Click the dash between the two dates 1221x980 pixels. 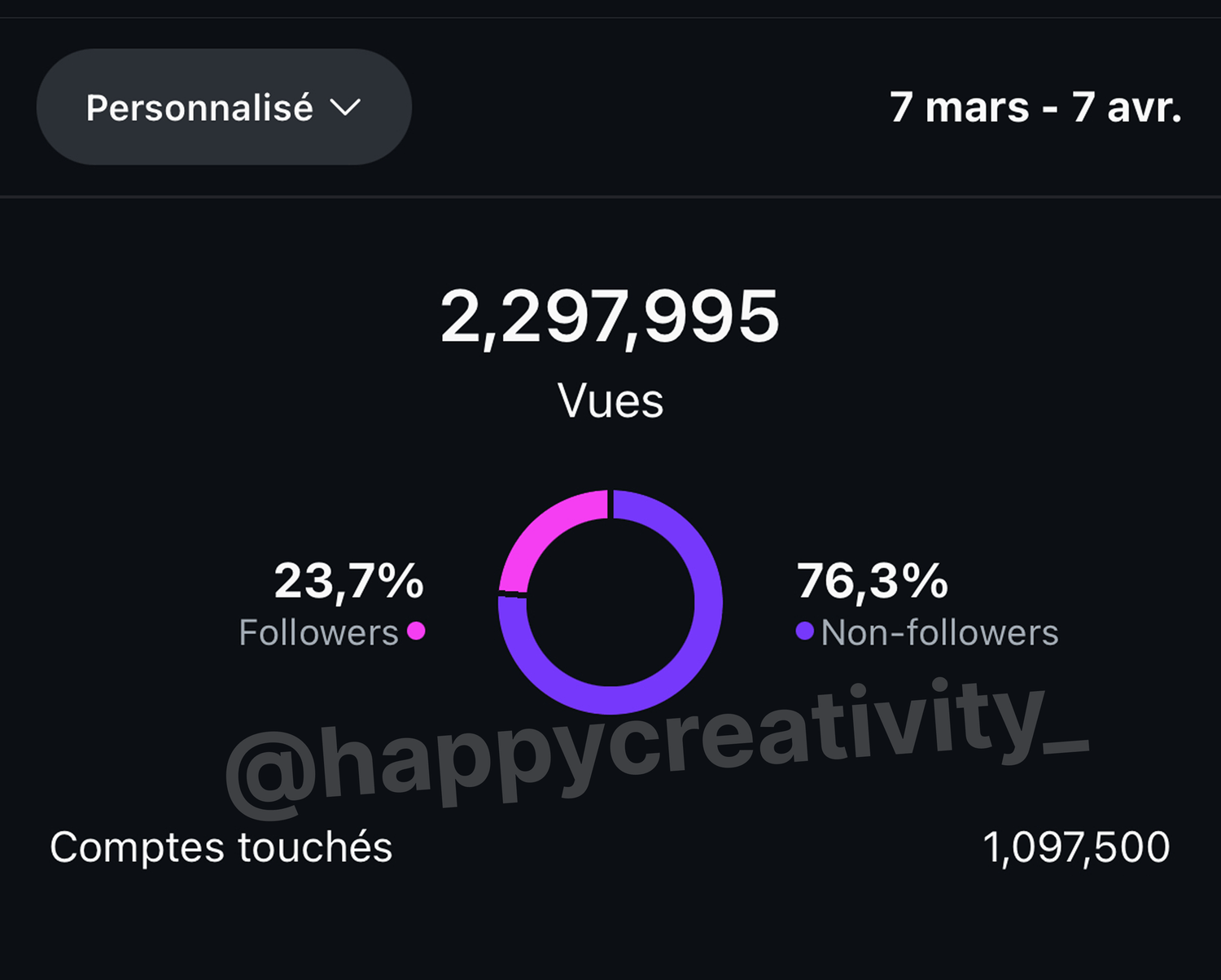1050,109
